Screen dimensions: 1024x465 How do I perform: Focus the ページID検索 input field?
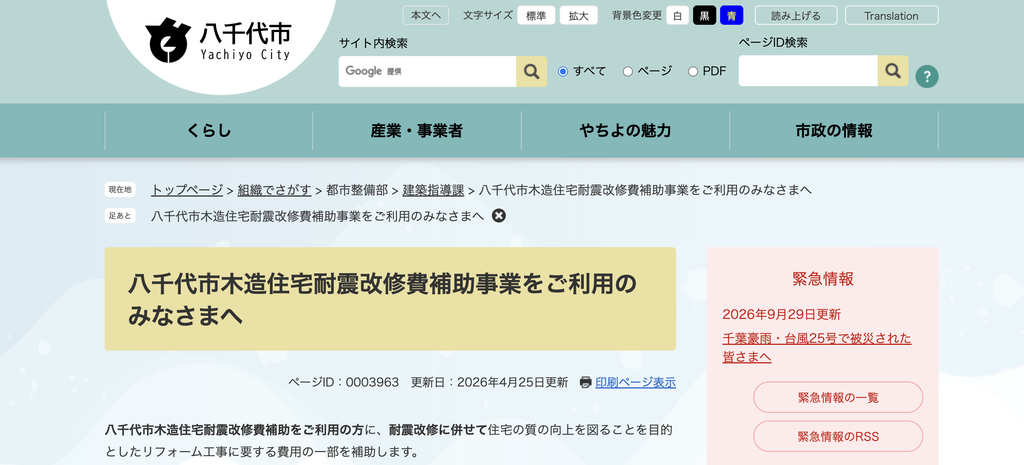pos(808,71)
